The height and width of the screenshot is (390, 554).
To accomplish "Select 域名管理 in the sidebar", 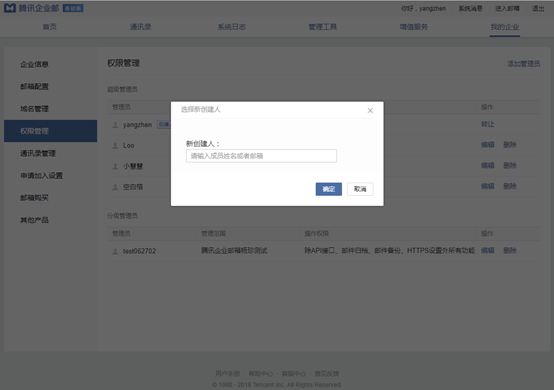I will (51, 109).
